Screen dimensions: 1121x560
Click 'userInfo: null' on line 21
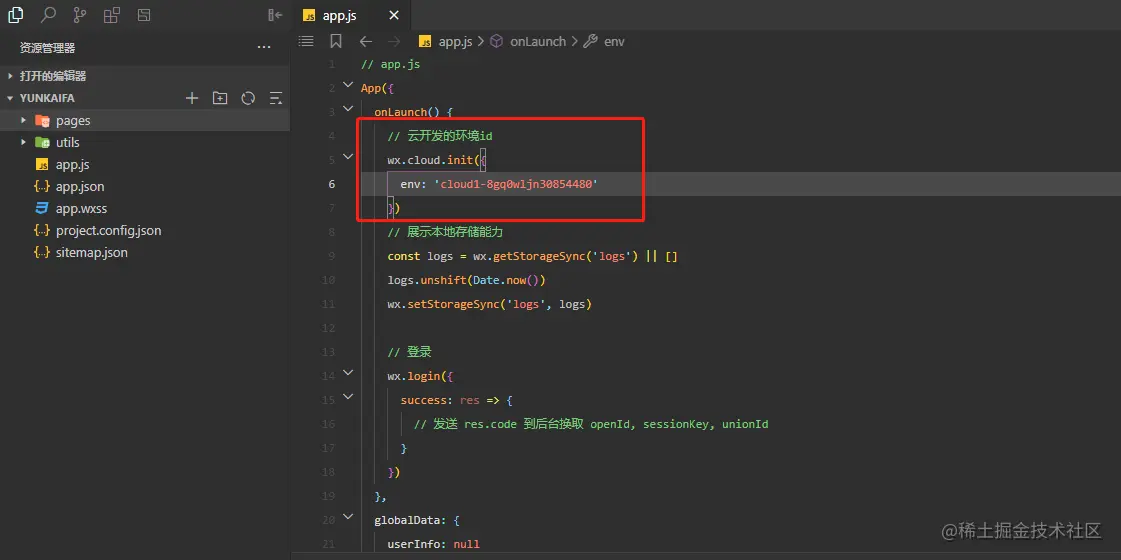coord(433,544)
